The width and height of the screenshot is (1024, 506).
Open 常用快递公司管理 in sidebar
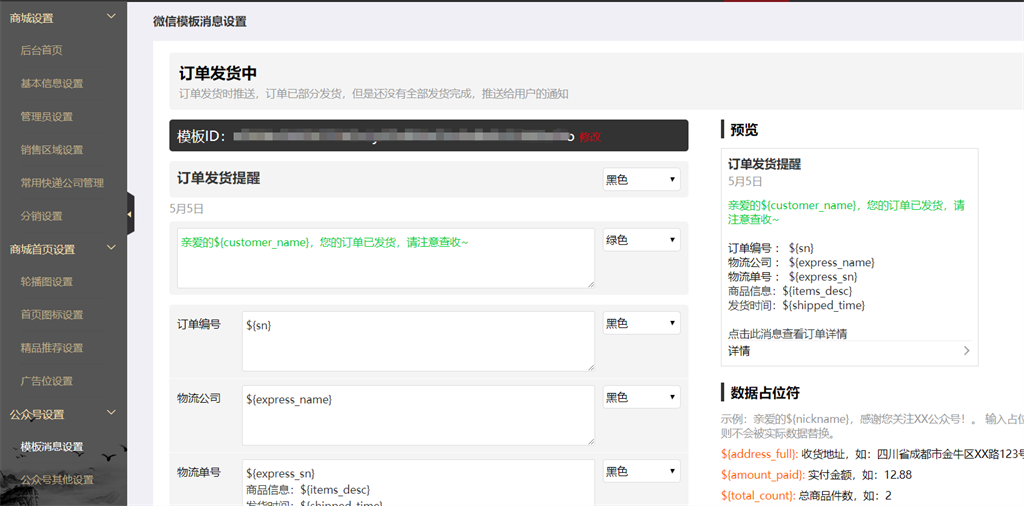click(62, 183)
